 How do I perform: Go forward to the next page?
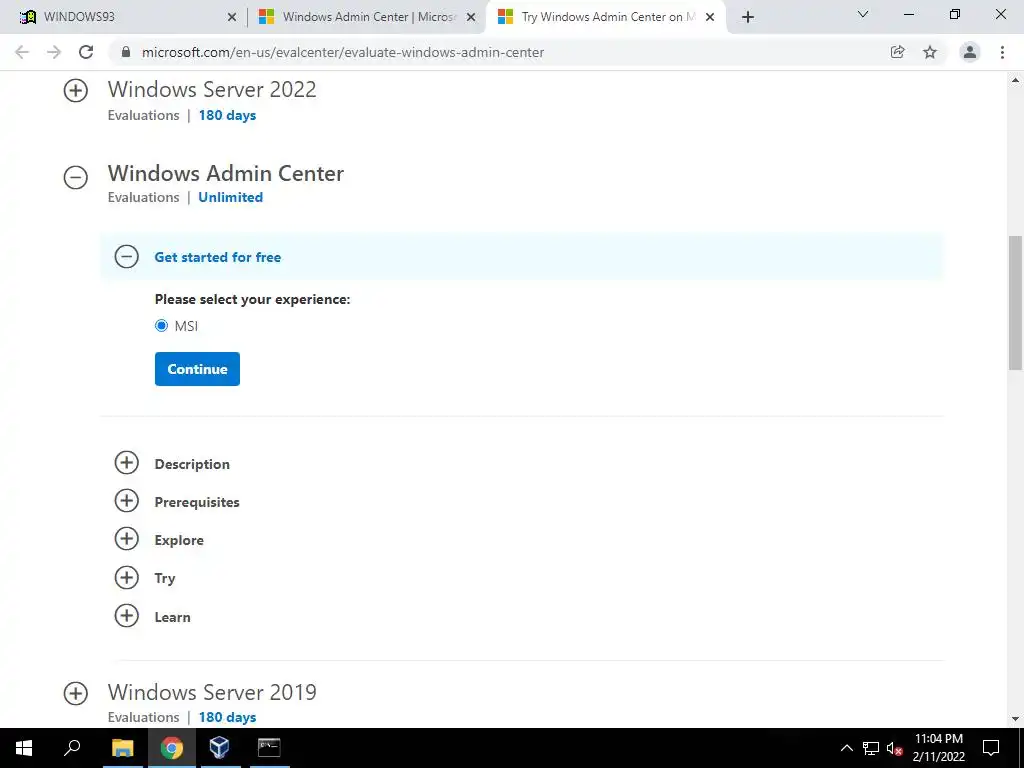coord(54,52)
